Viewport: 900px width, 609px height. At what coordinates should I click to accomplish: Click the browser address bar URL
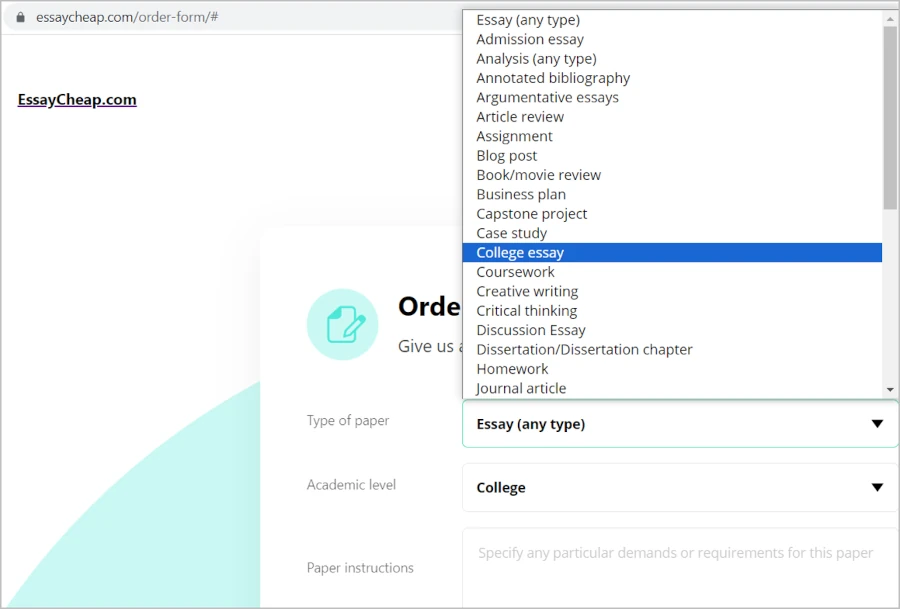[127, 17]
